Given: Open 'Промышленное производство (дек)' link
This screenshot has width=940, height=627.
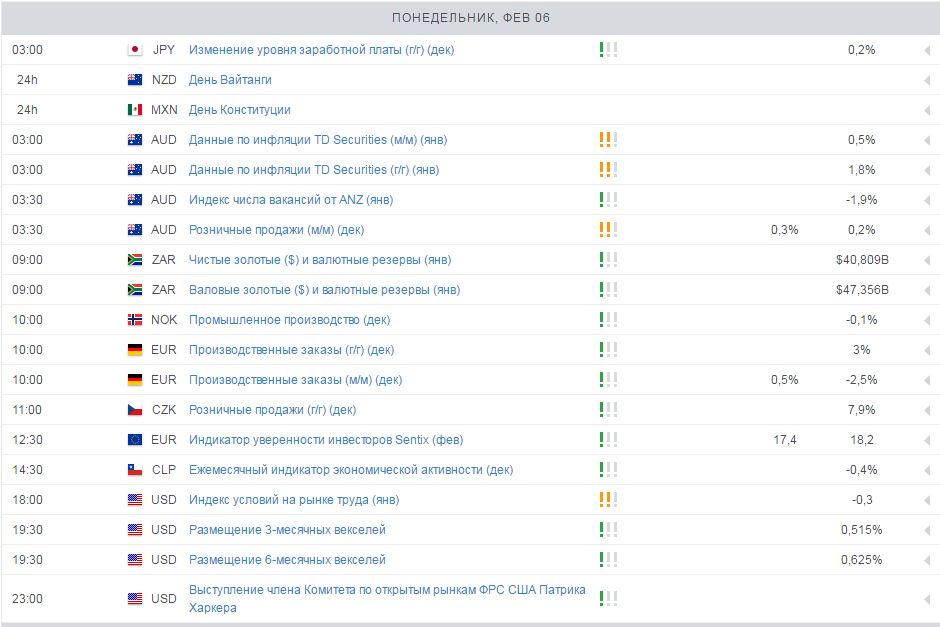Looking at the screenshot, I should (x=290, y=319).
